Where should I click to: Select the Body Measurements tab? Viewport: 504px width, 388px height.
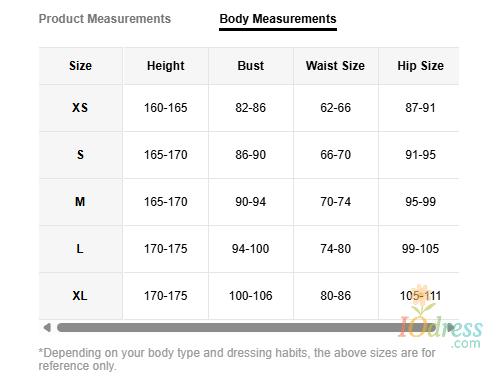[x=278, y=19]
